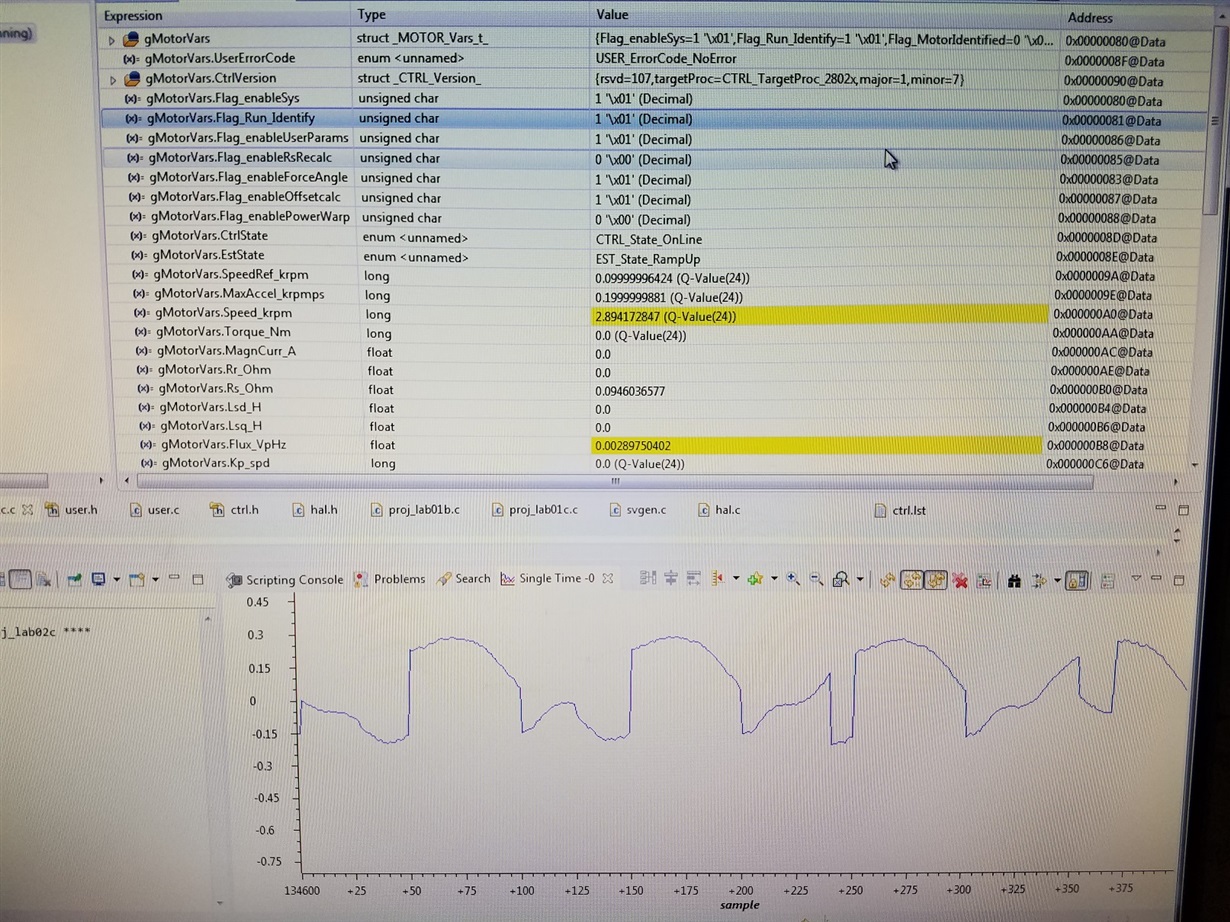Open the graph properties chart icon

984,580
